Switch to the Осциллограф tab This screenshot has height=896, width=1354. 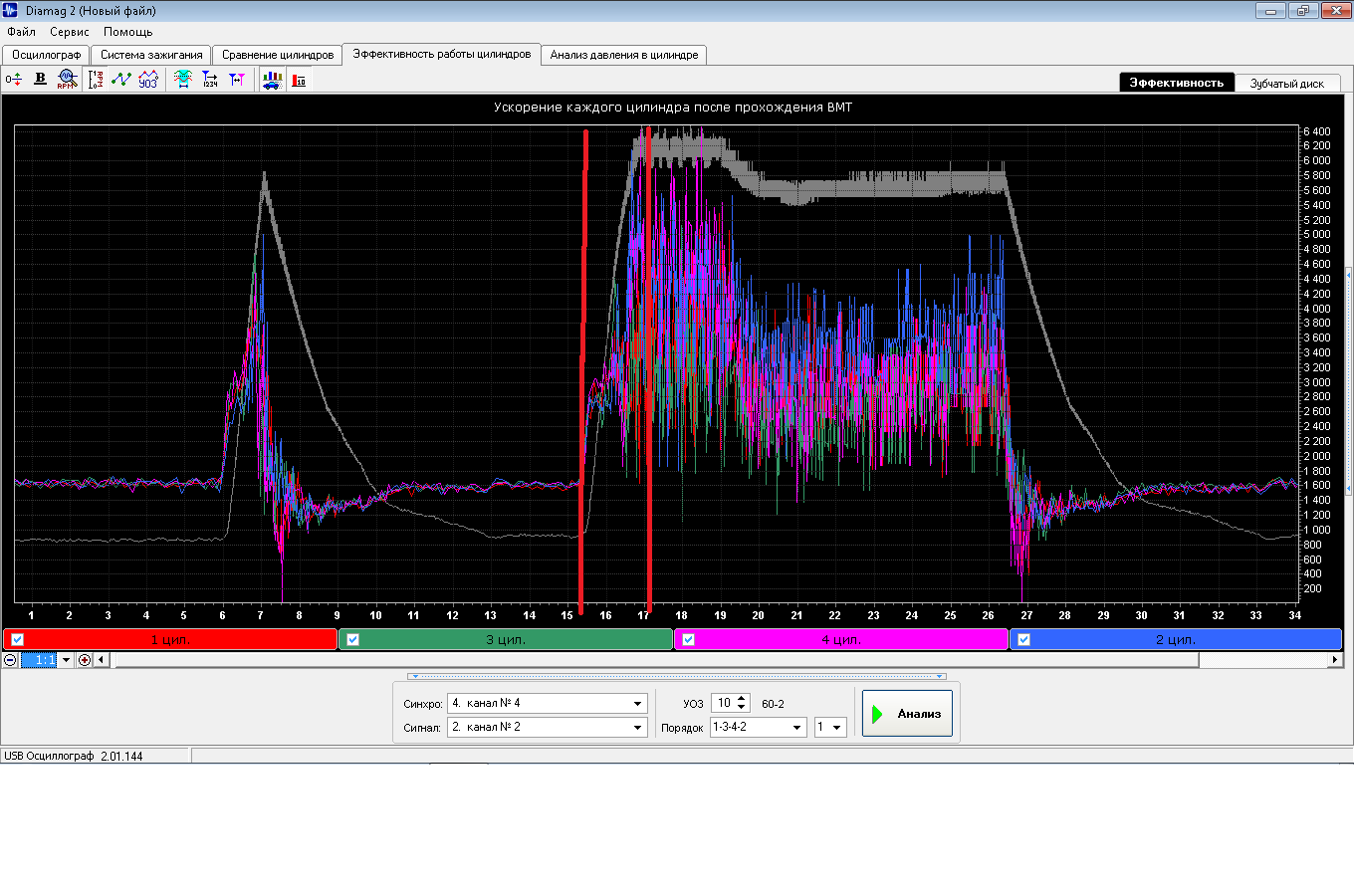46,55
